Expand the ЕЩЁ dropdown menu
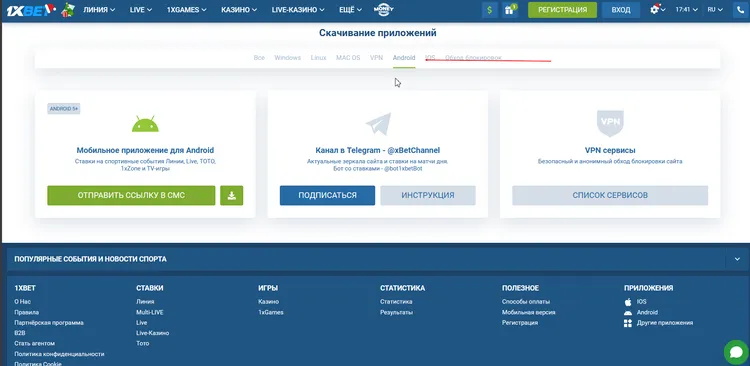The image size is (750, 366). pos(351,10)
